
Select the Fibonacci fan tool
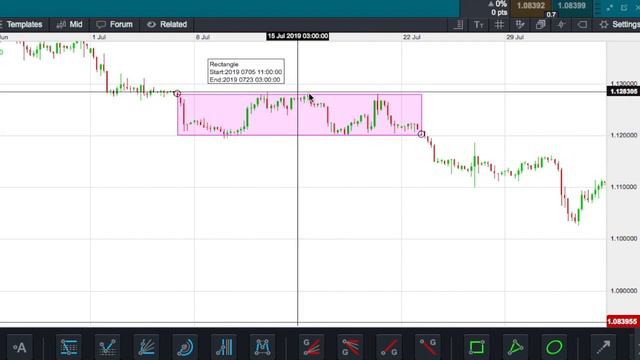click(x=146, y=347)
